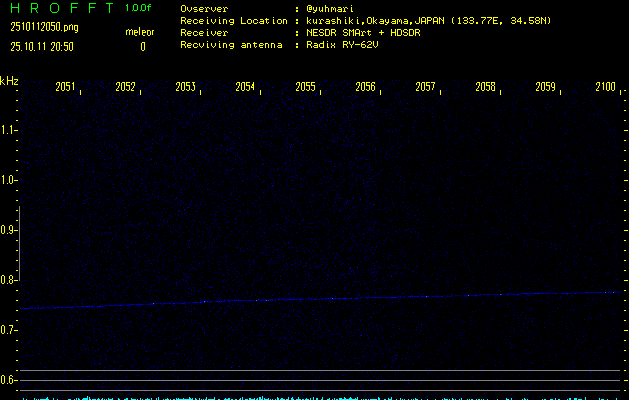Select the 2510112050.png filename
629x400 pixels.
point(44,28)
